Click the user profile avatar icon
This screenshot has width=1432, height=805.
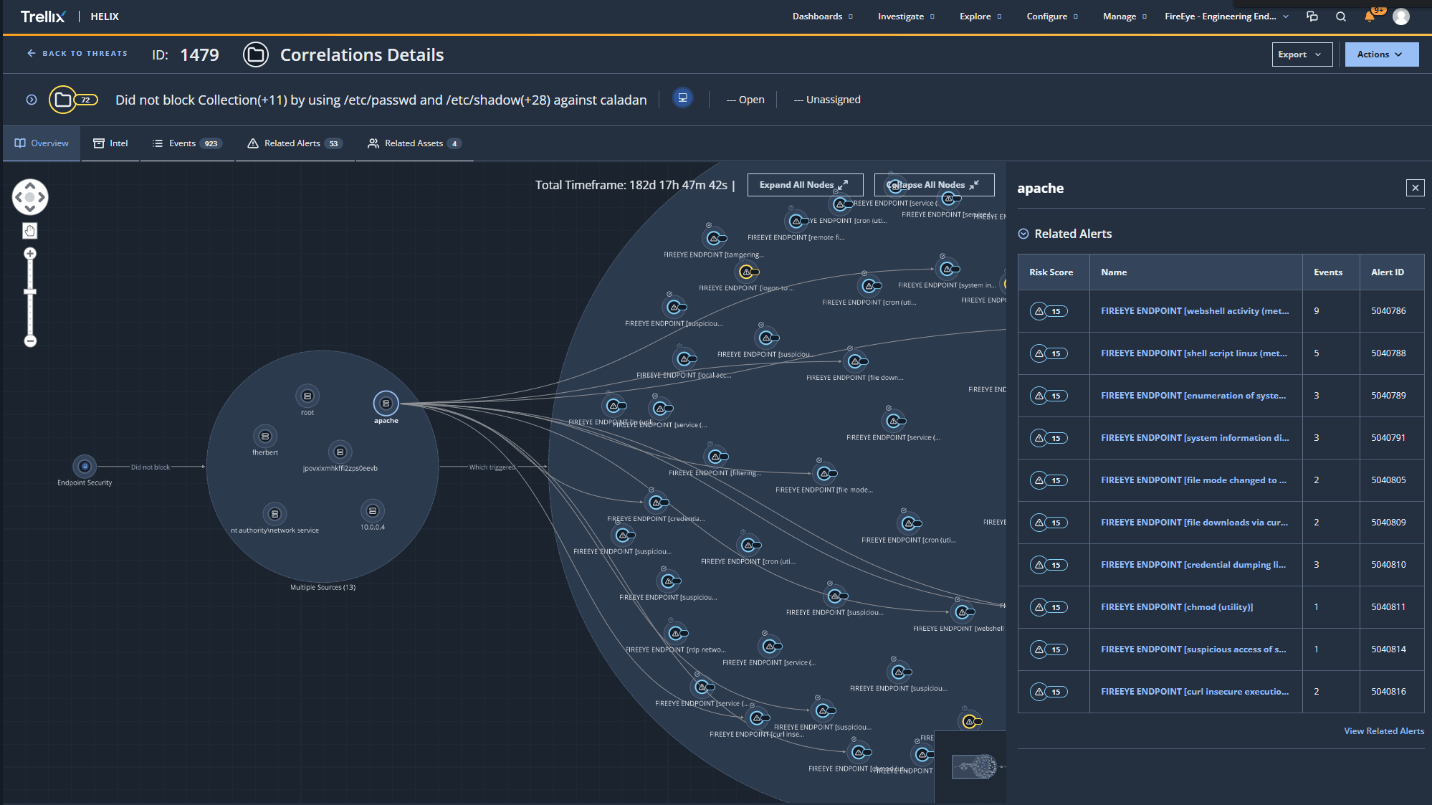(1401, 16)
